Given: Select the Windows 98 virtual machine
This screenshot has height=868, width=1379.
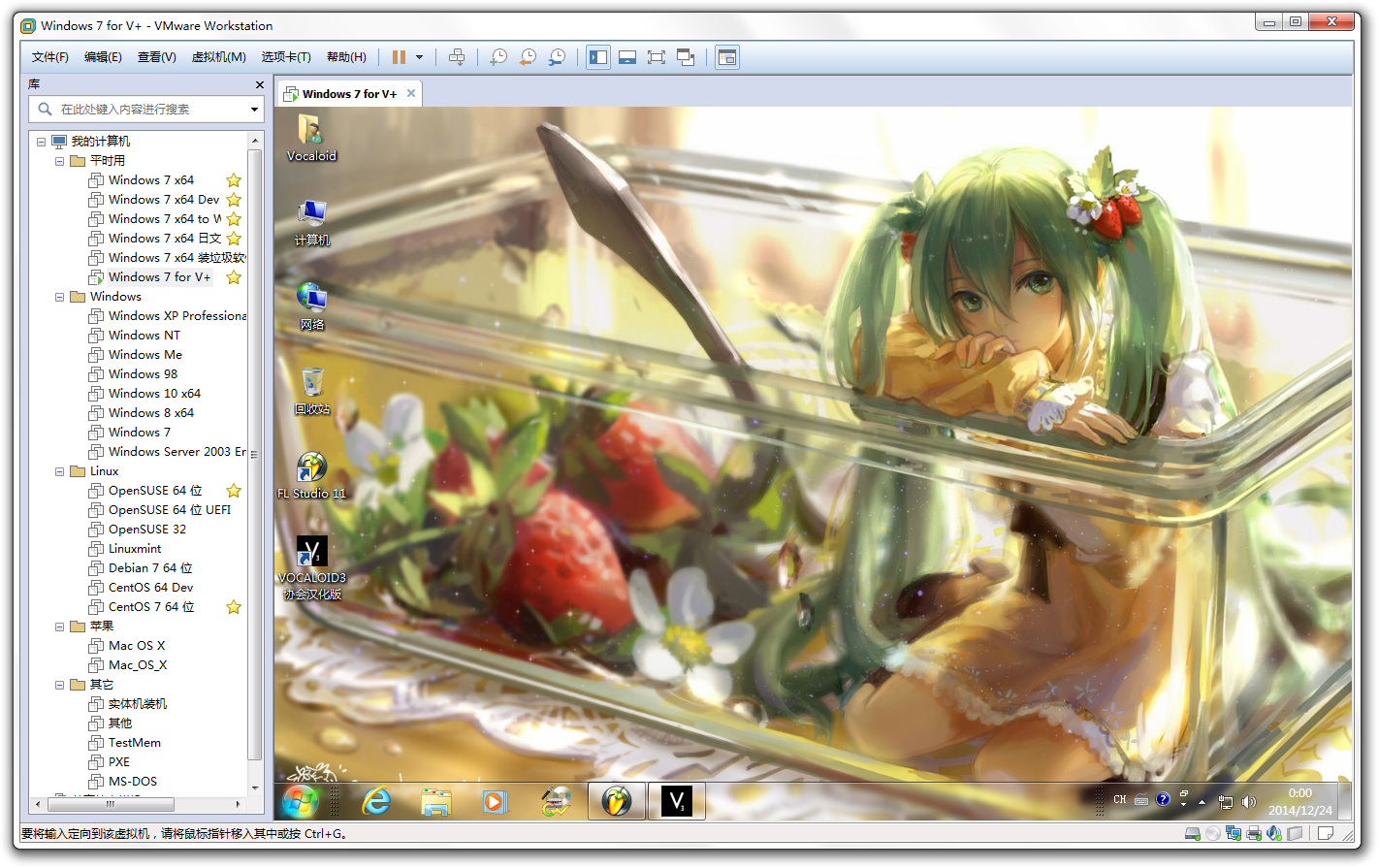Looking at the screenshot, I should click(x=133, y=374).
